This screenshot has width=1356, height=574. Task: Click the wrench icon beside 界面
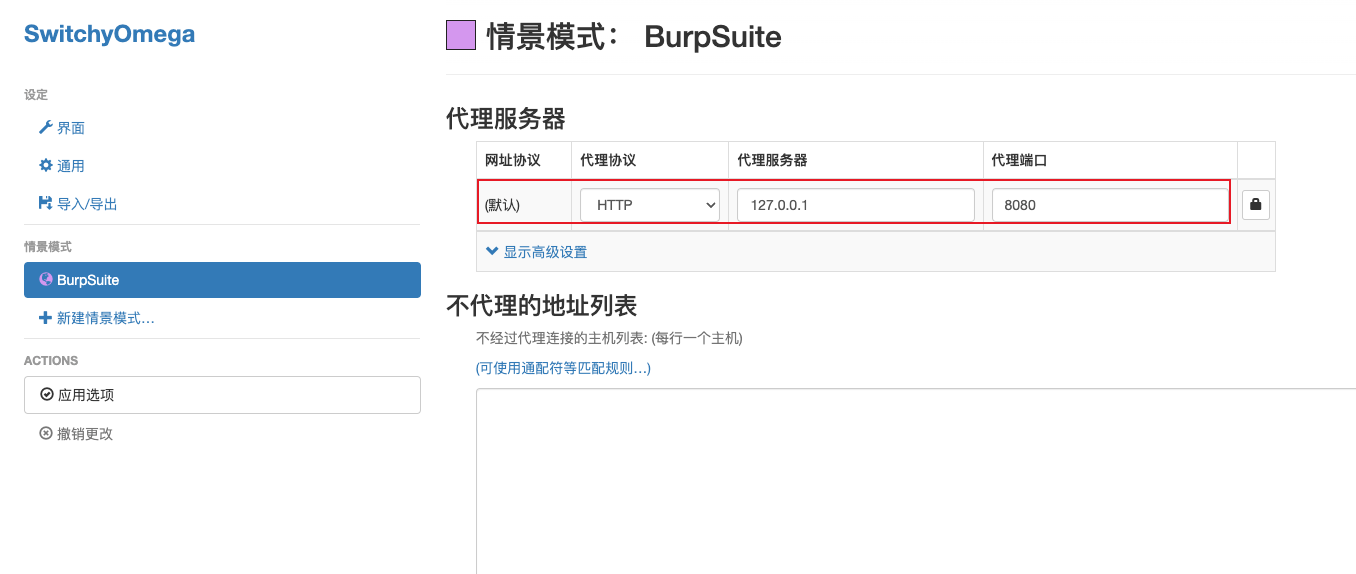(45, 128)
